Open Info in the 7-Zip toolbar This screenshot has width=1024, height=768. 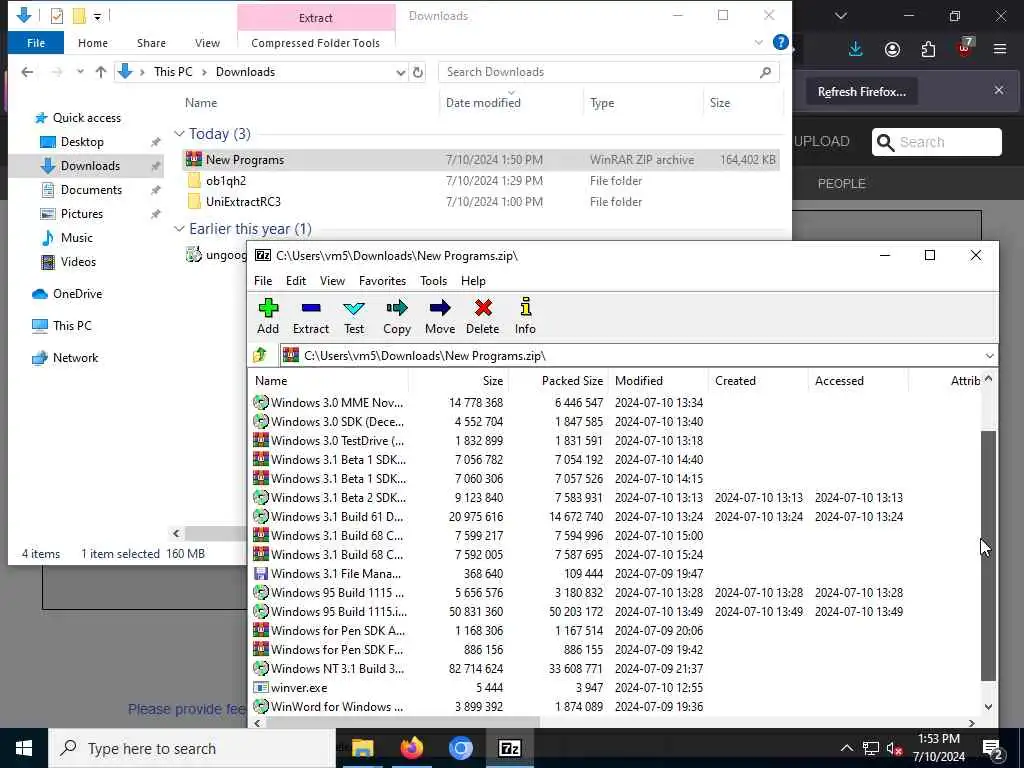(x=525, y=316)
